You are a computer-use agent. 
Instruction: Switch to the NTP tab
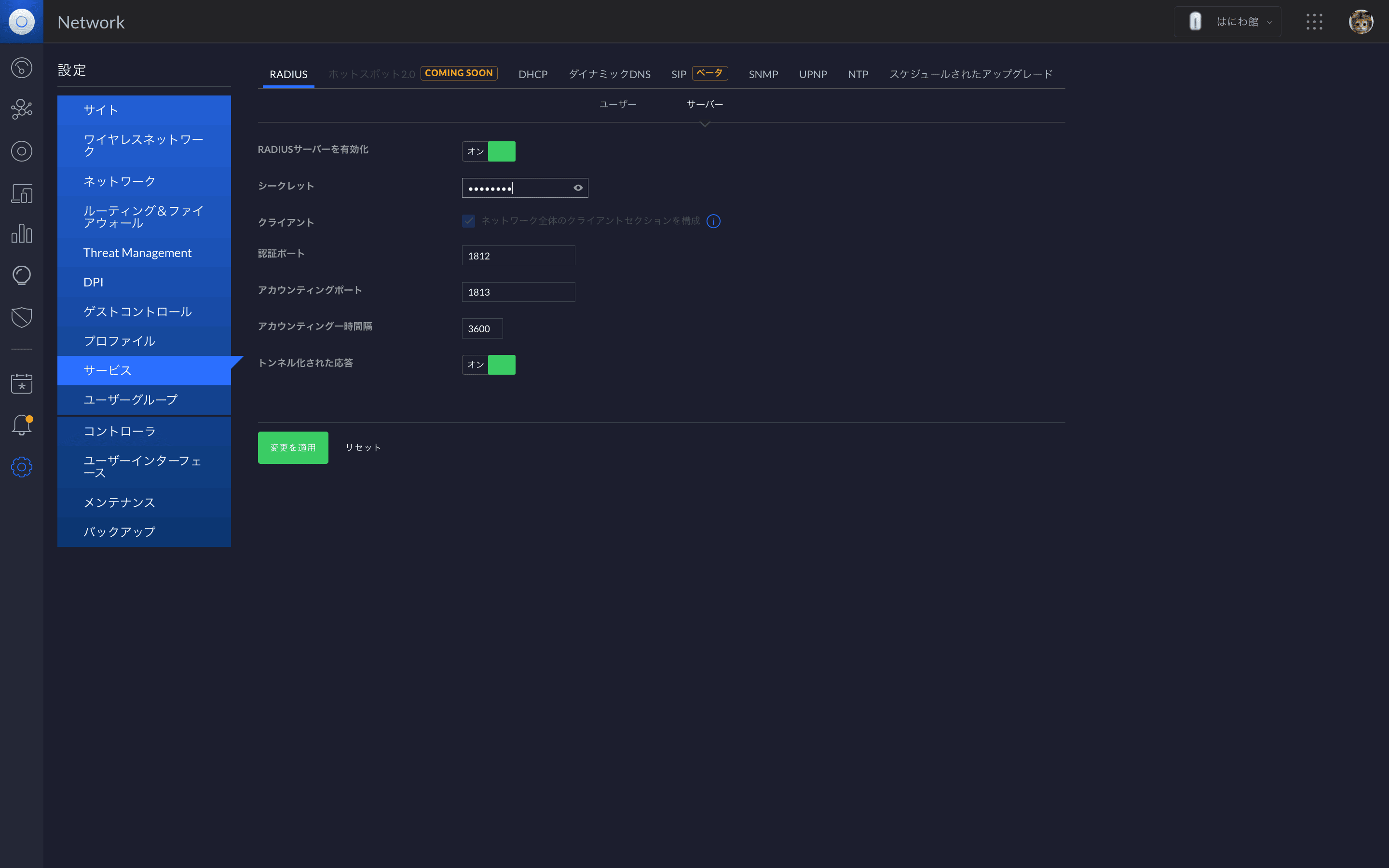pos(858,74)
